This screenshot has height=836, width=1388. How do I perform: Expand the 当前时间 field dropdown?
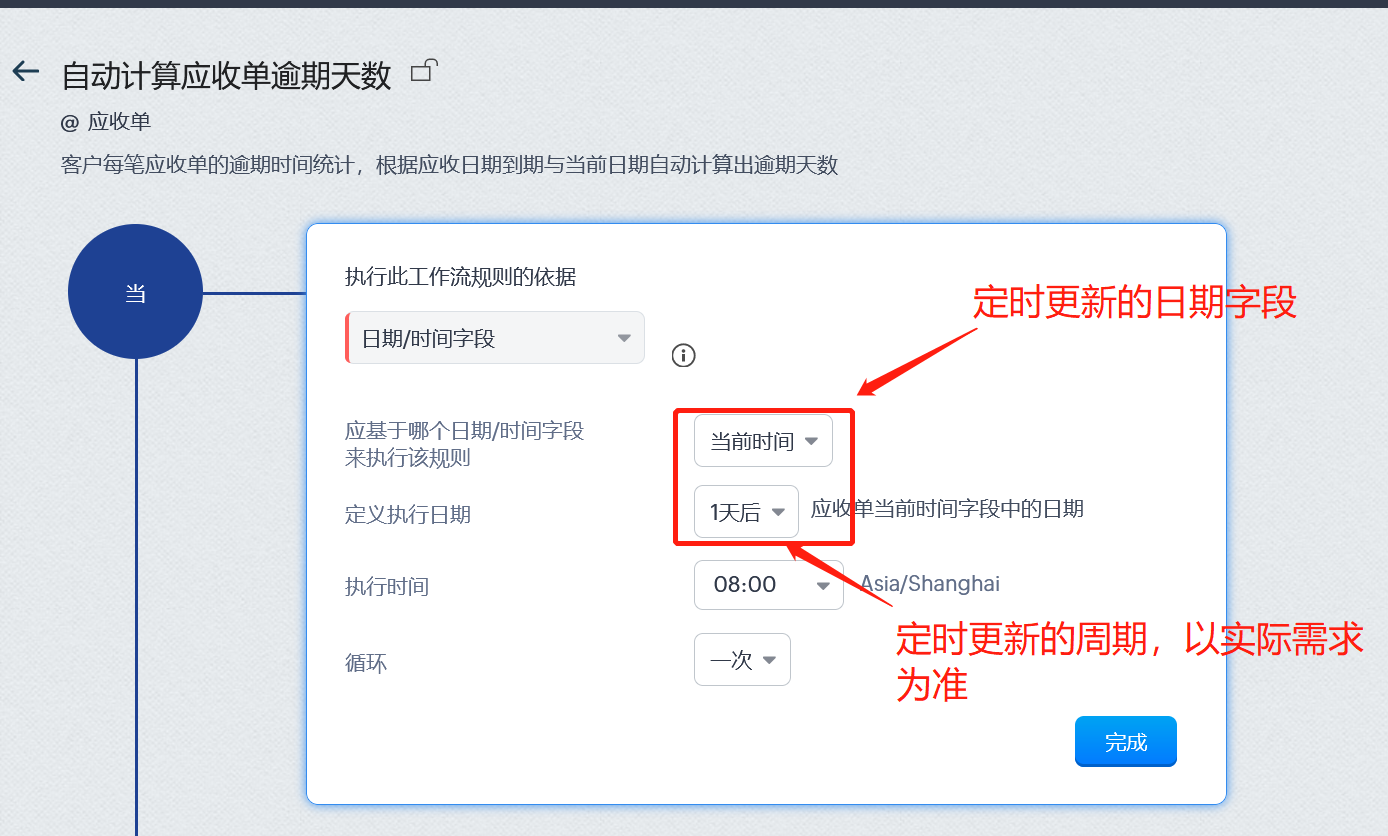coord(763,441)
